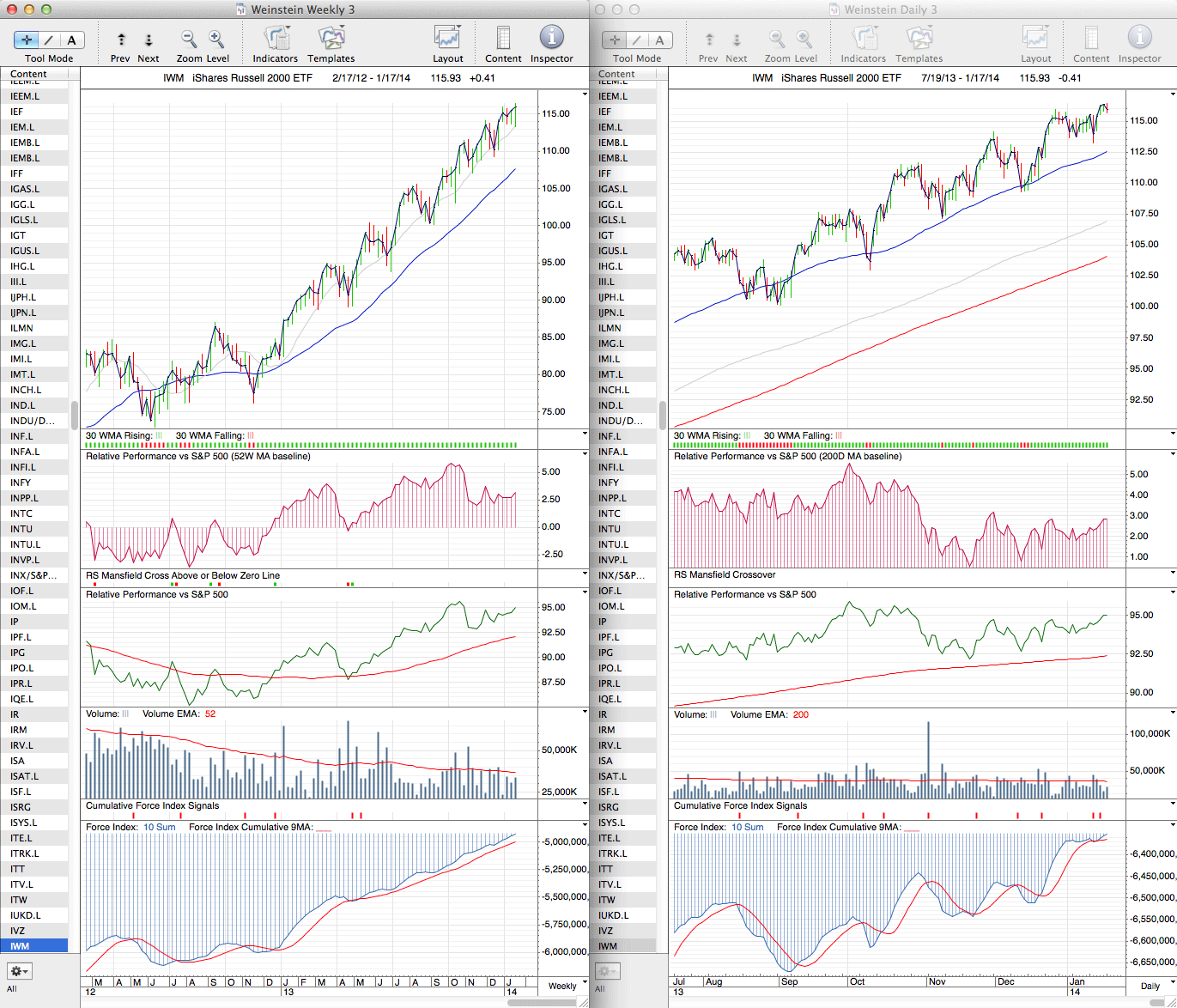Screen dimensions: 1177x1008
Task: Open Indicators in the Weekly window toolbar
Action: (x=276, y=39)
